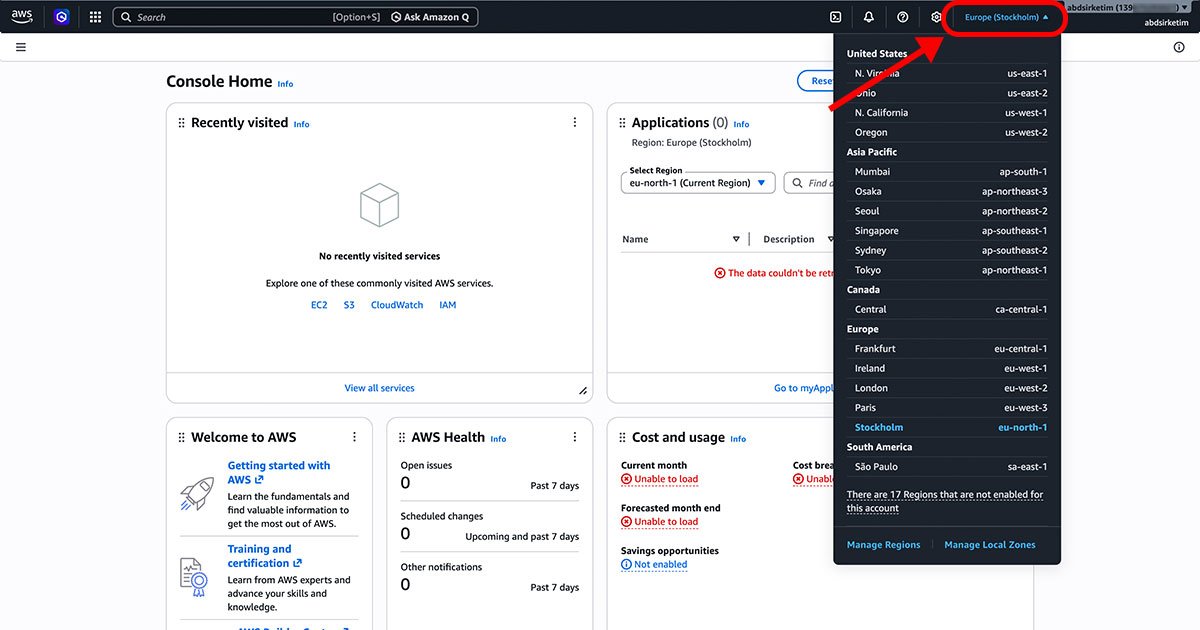Open the settings gear icon
The width and height of the screenshot is (1200, 630).
(x=936, y=17)
